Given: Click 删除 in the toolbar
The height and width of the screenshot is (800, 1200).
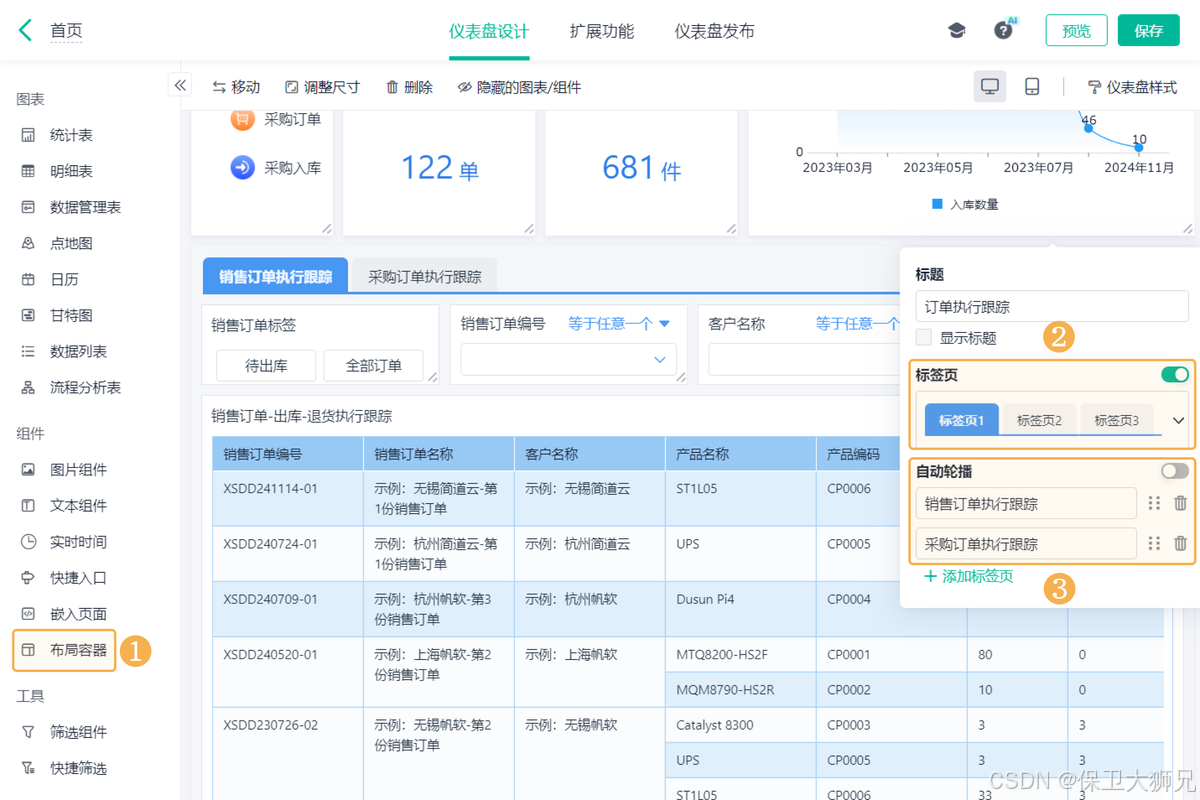Looking at the screenshot, I should pyautogui.click(x=409, y=87).
